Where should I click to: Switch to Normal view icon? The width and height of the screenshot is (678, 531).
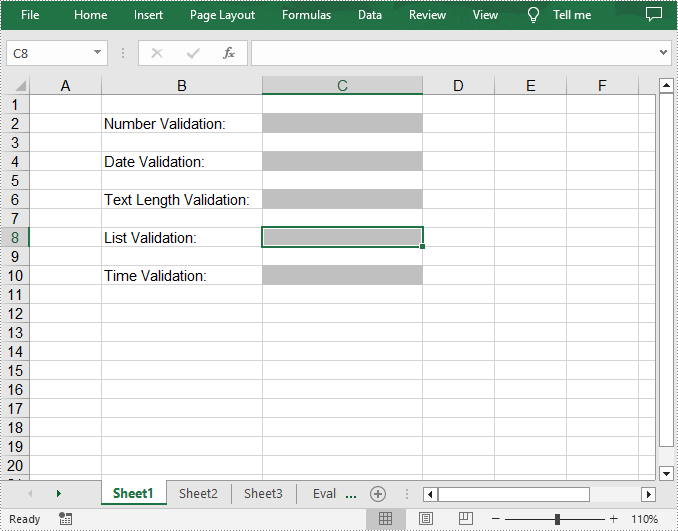[x=385, y=518]
